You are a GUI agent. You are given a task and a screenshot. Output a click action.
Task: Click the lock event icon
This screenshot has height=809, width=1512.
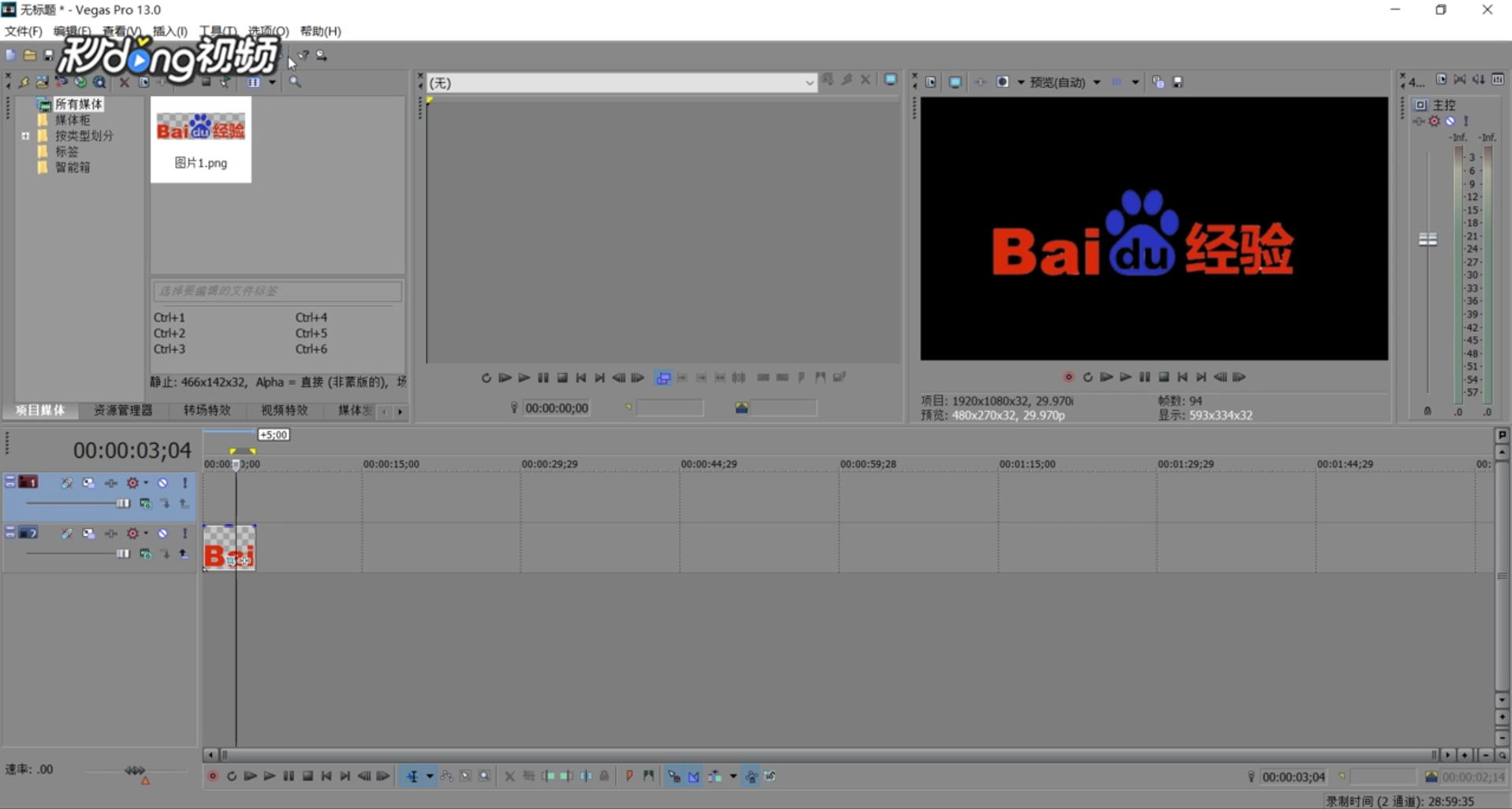tap(605, 777)
